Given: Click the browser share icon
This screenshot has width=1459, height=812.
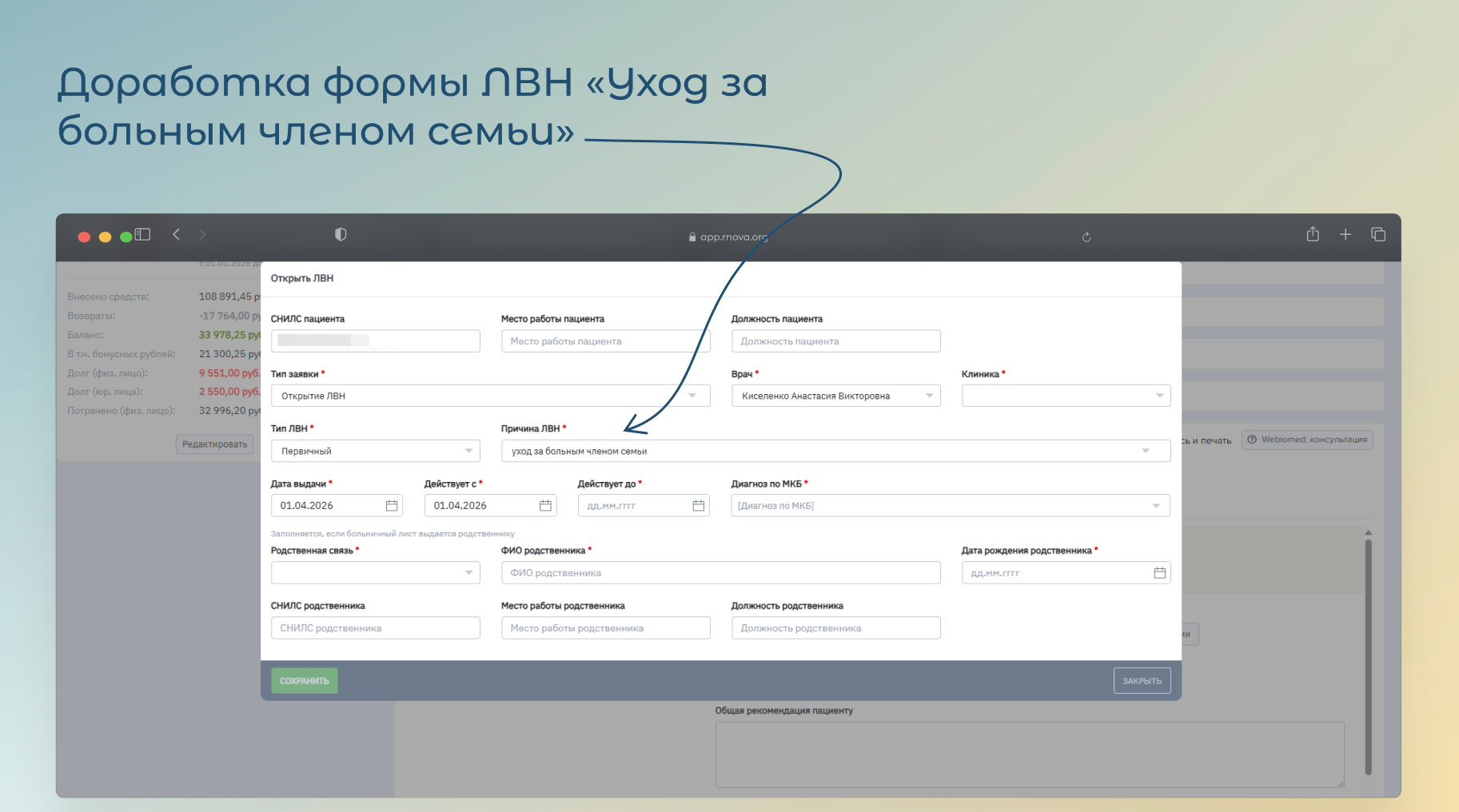Looking at the screenshot, I should tap(1313, 234).
